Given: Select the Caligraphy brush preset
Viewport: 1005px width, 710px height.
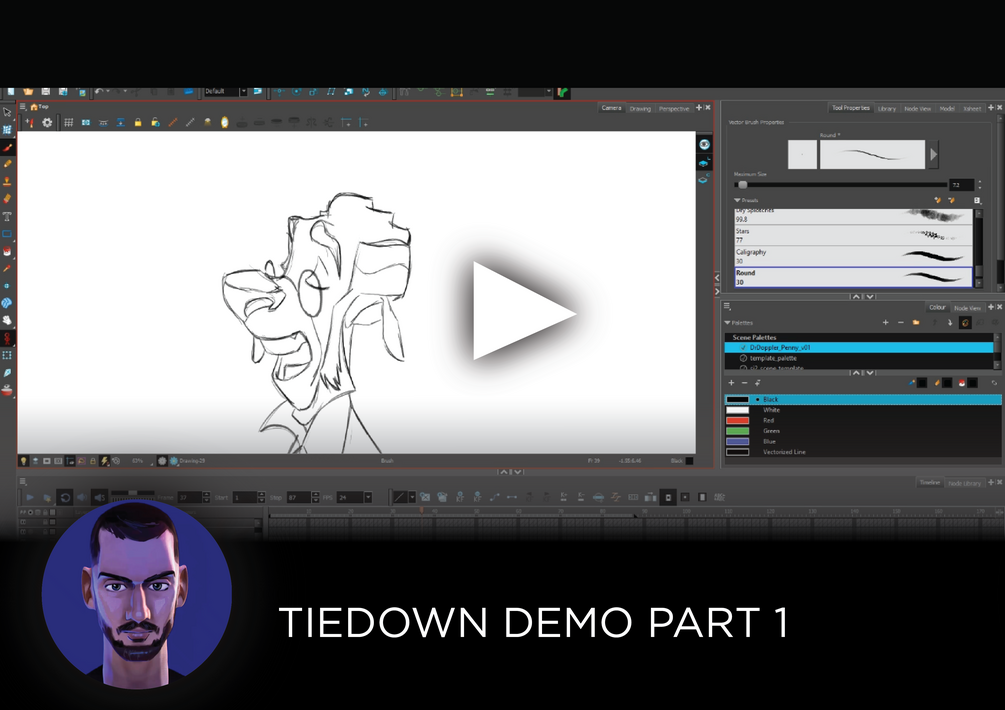Looking at the screenshot, I should pos(853,256).
